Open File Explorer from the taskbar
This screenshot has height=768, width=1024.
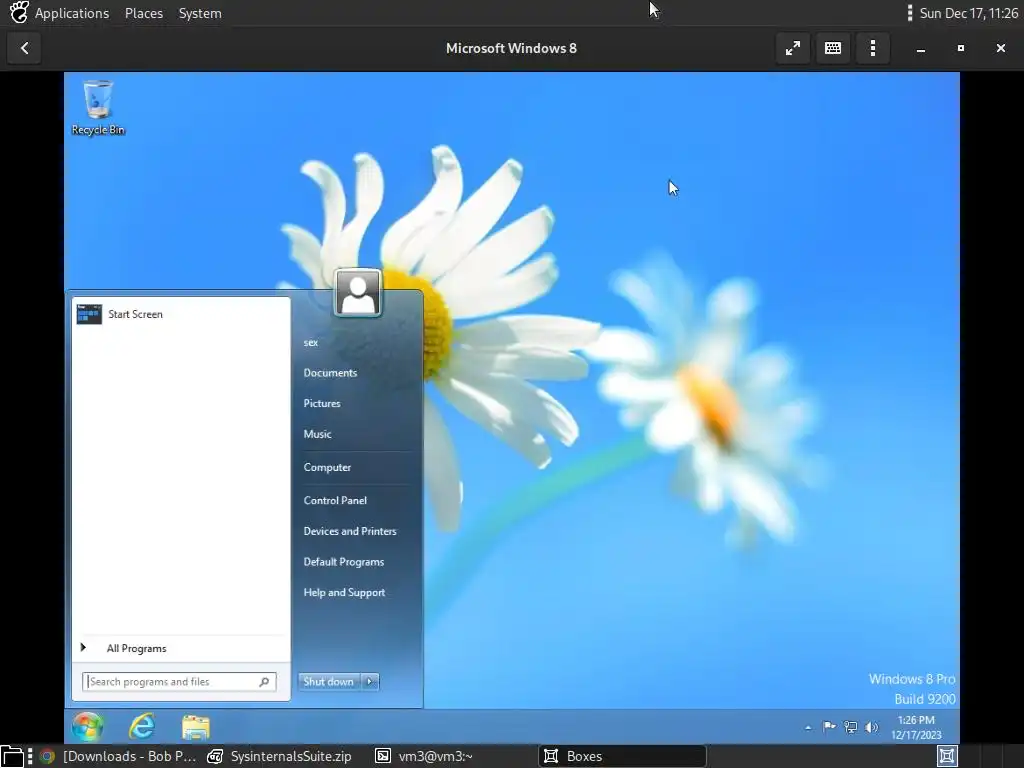[x=195, y=727]
